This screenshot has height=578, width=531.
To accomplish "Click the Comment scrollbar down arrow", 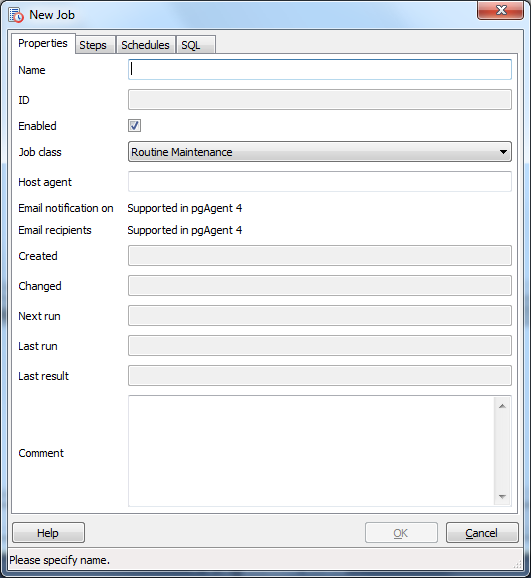I will click(502, 497).
